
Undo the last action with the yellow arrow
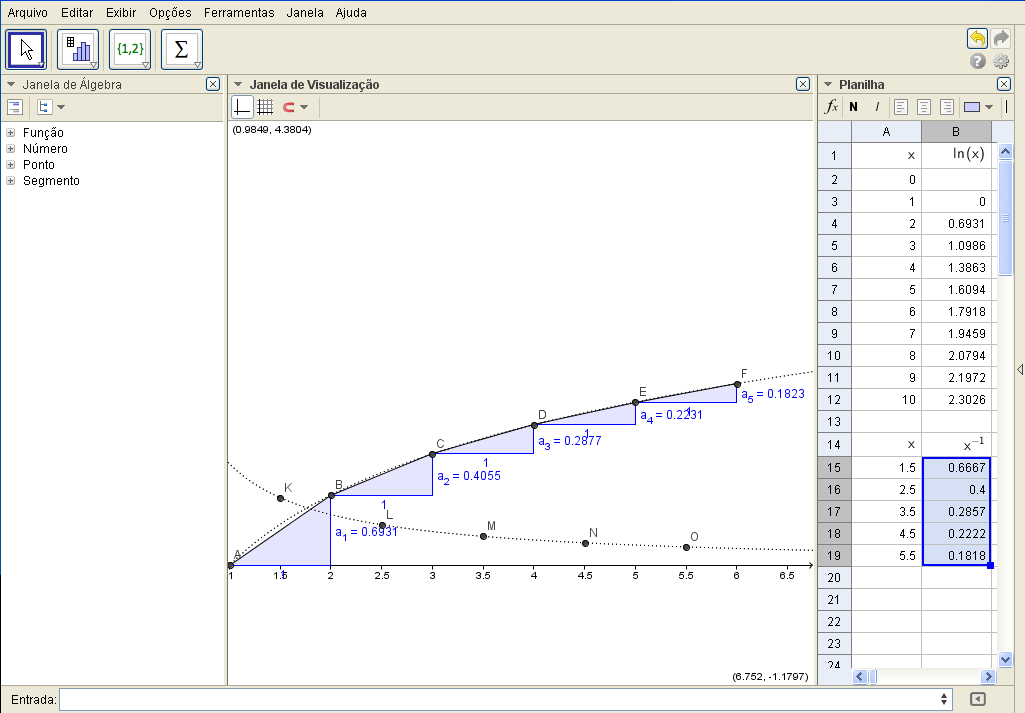pos(977,38)
